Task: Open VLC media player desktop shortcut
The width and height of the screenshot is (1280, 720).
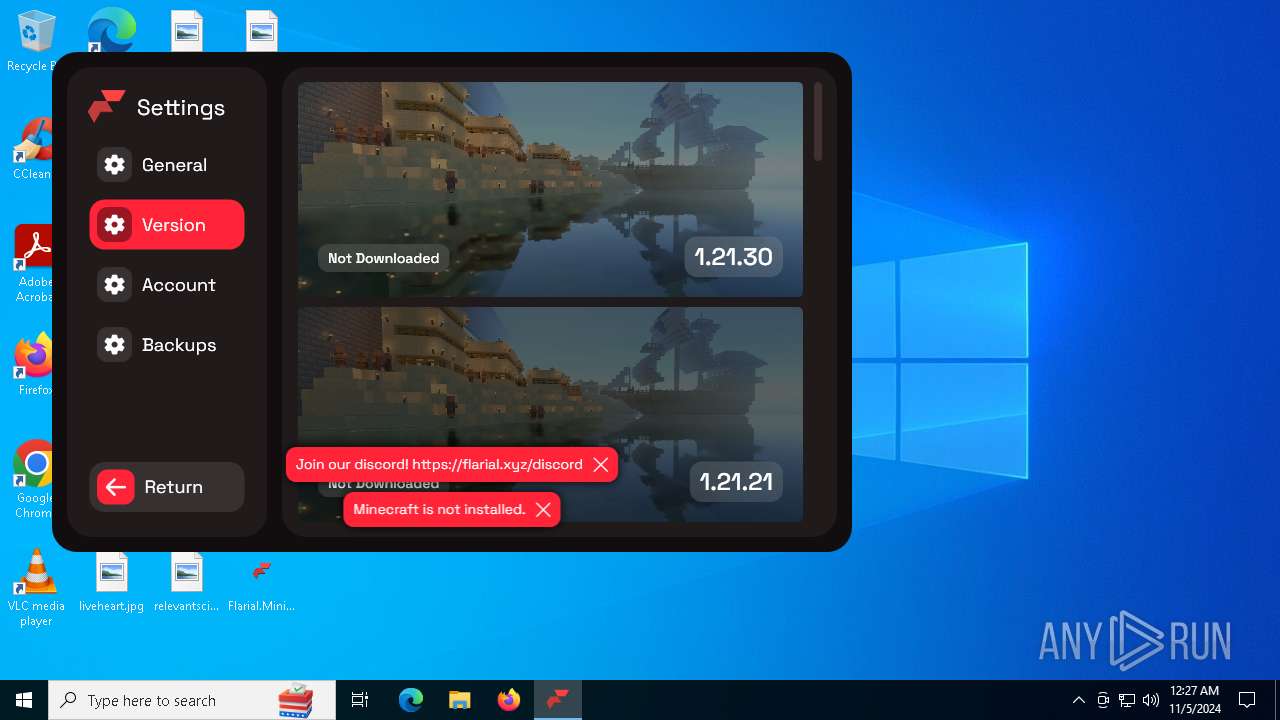Action: pos(36,588)
